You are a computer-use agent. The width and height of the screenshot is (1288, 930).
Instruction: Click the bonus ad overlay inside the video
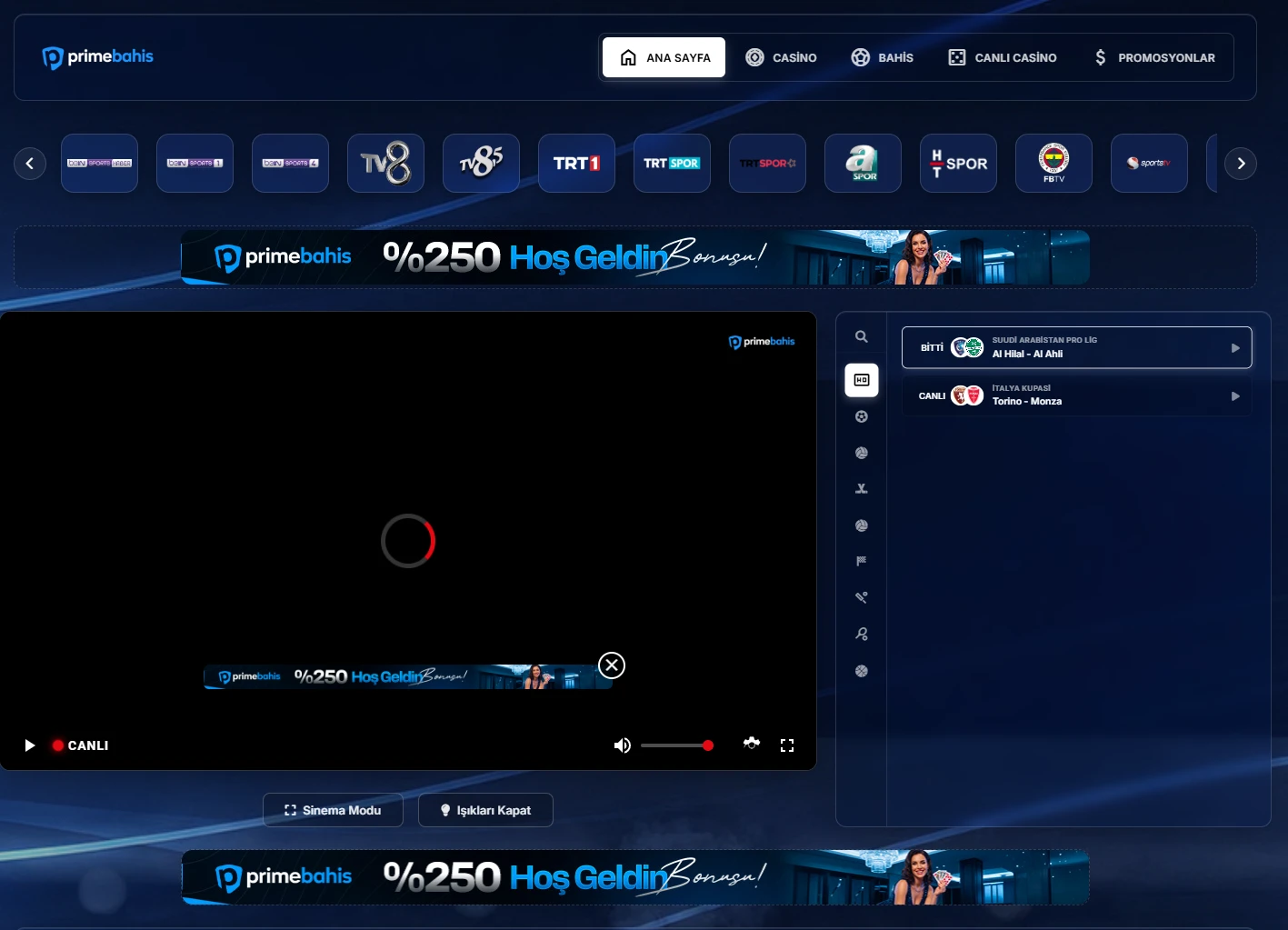(408, 676)
